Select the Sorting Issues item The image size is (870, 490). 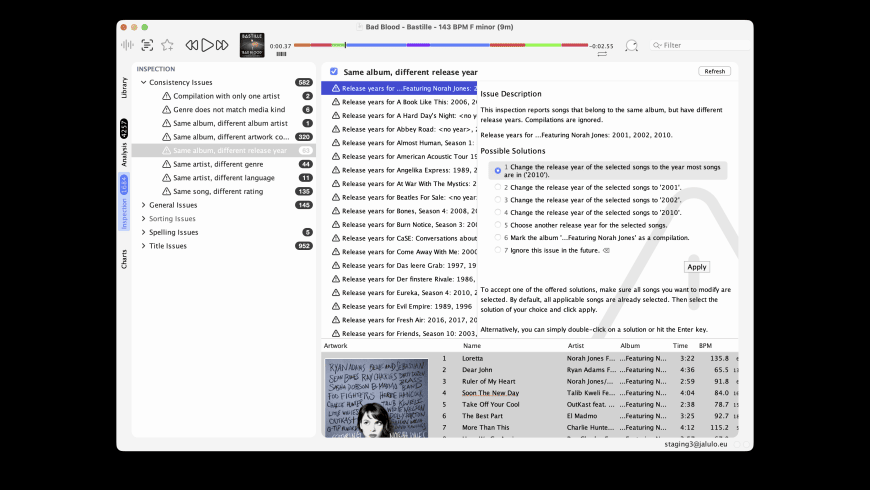coord(224,219)
